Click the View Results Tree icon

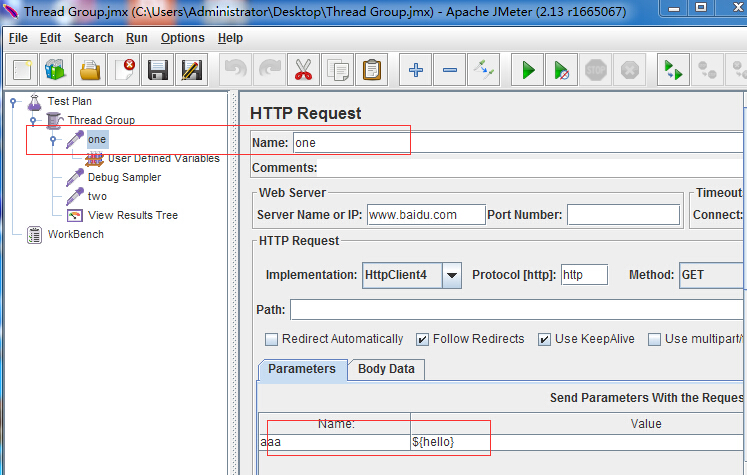point(75,215)
